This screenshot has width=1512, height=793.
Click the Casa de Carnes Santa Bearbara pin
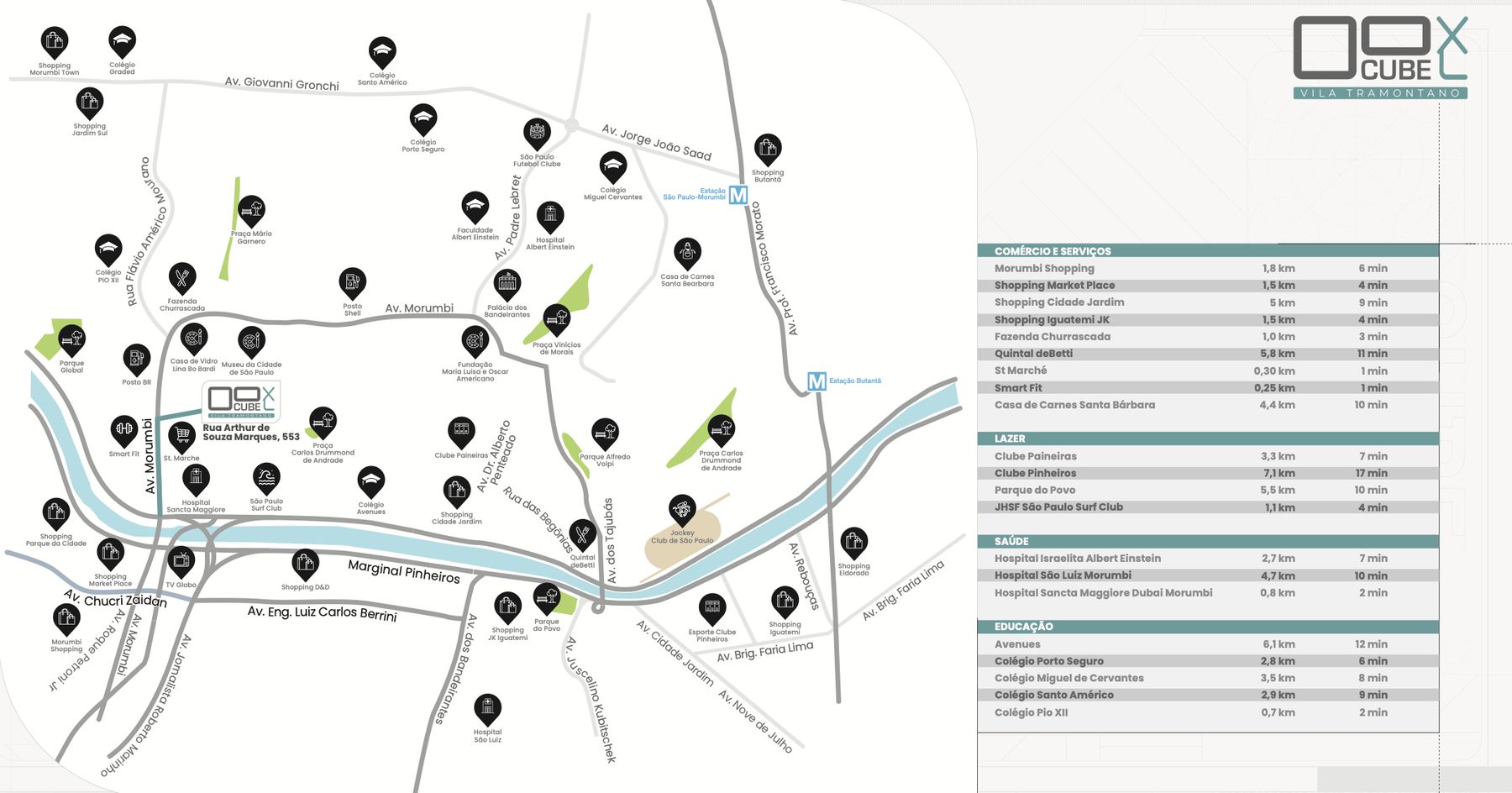point(687,254)
